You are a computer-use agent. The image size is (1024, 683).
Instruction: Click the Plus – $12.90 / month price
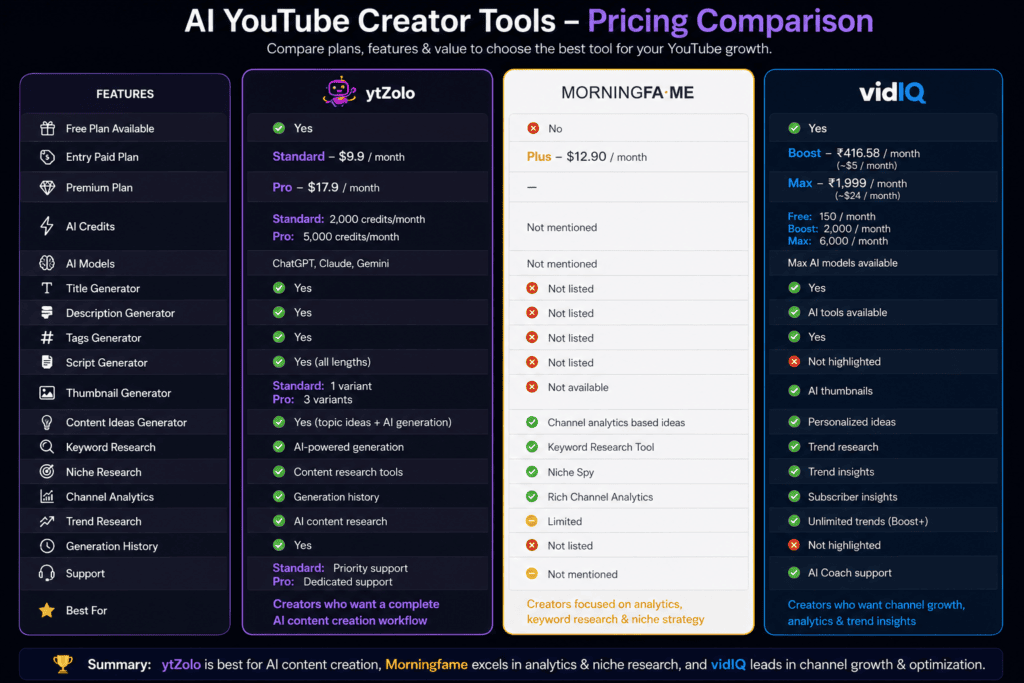coord(586,157)
